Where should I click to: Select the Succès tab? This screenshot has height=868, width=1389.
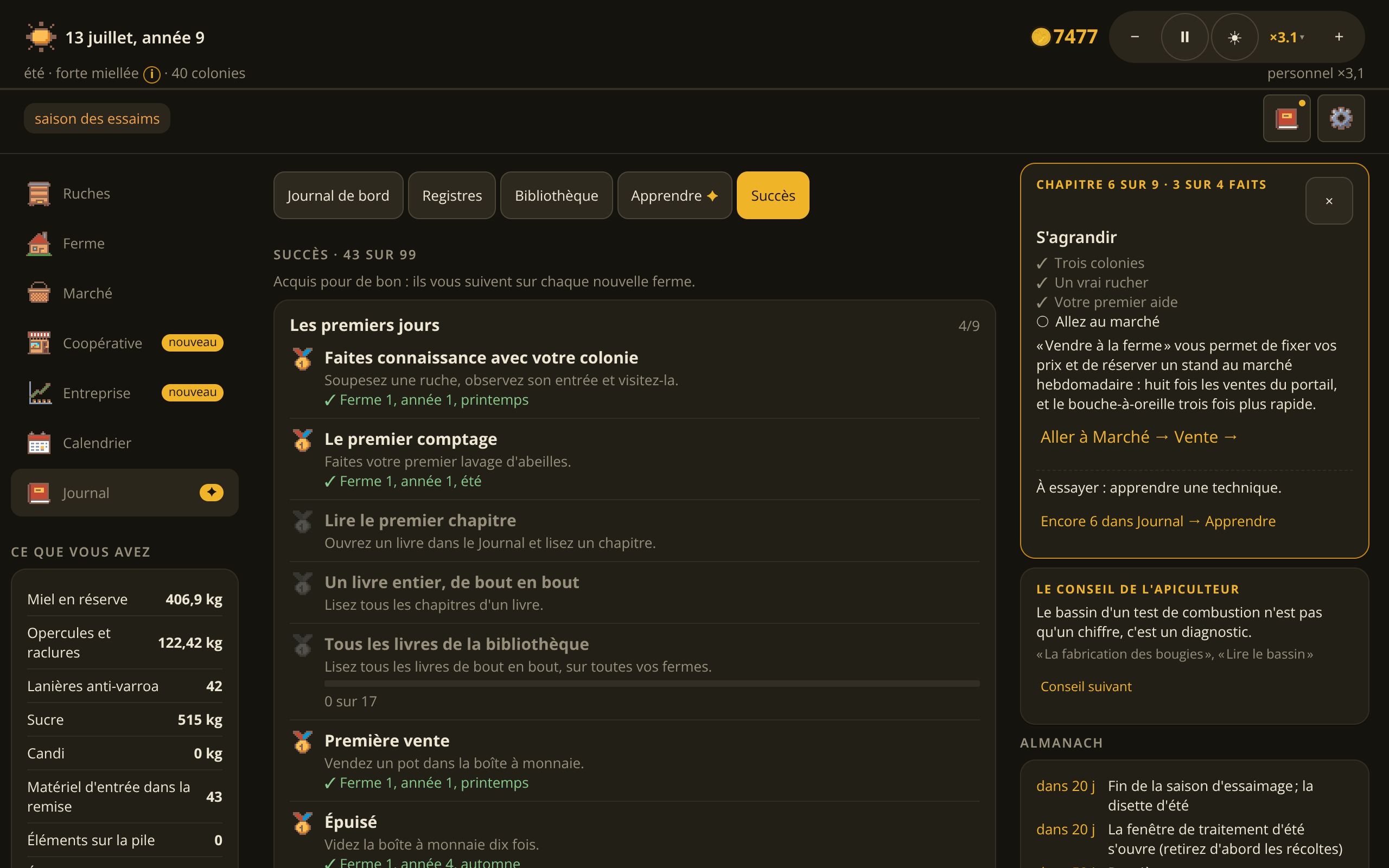click(773, 195)
